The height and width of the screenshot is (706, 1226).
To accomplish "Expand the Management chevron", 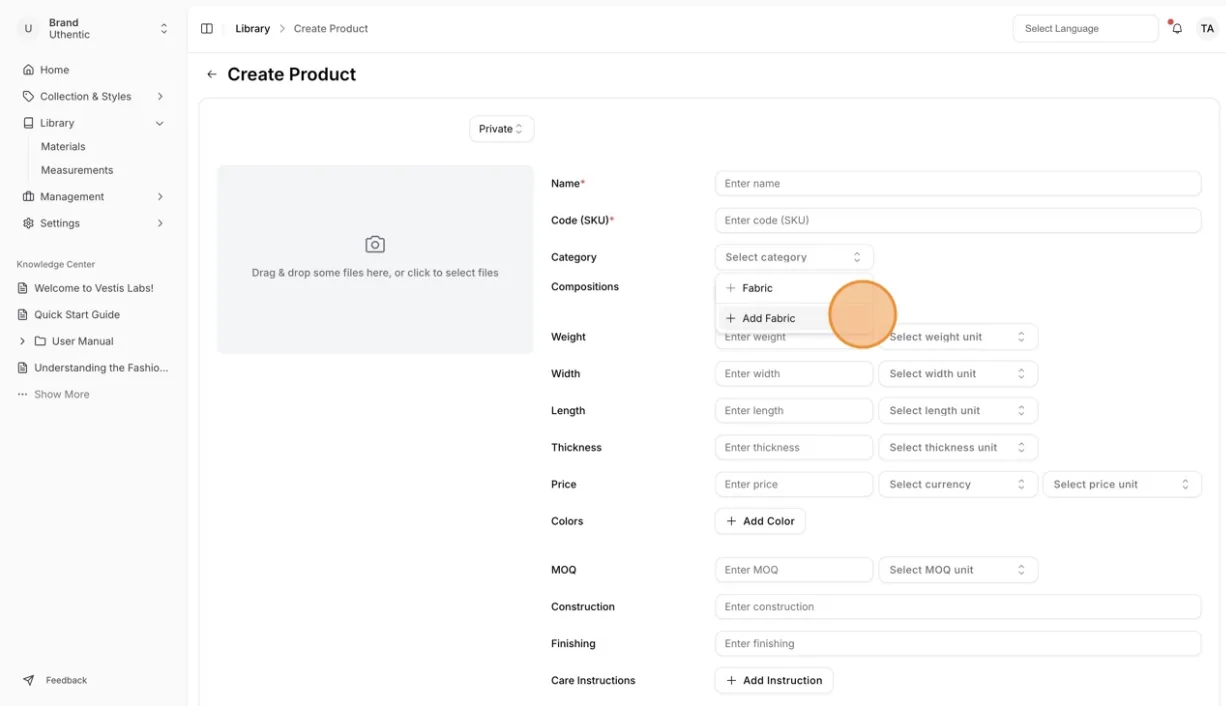I will click(160, 197).
